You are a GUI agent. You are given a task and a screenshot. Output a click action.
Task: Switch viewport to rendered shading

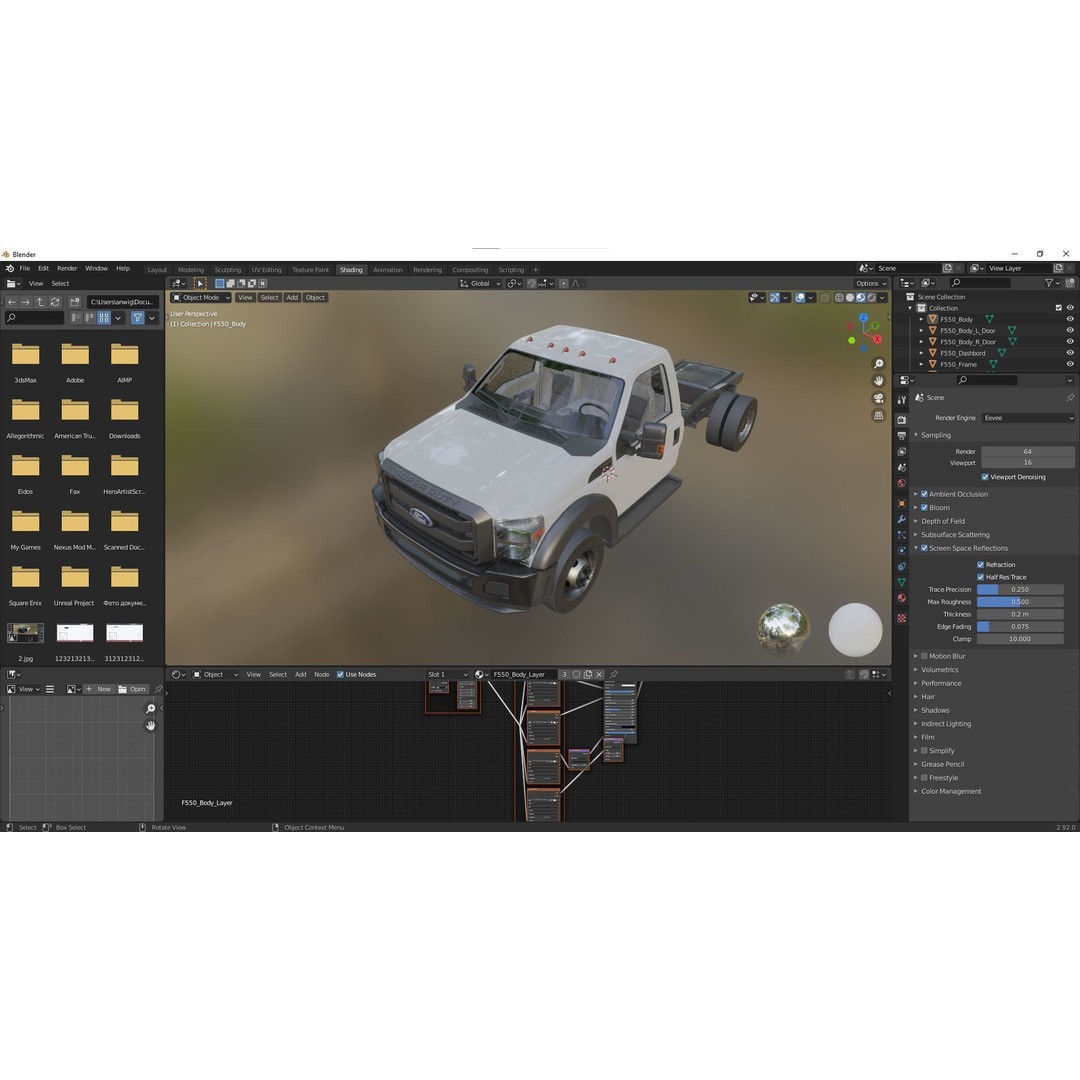(871, 298)
